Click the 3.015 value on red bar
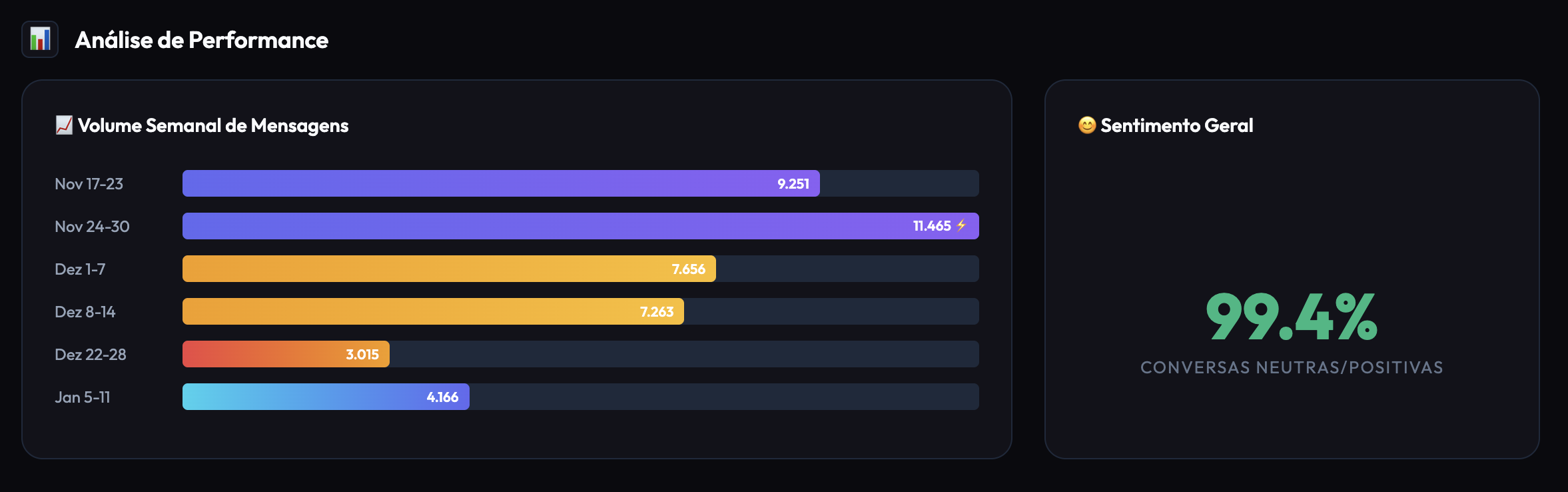This screenshot has width=1568, height=492. (362, 355)
